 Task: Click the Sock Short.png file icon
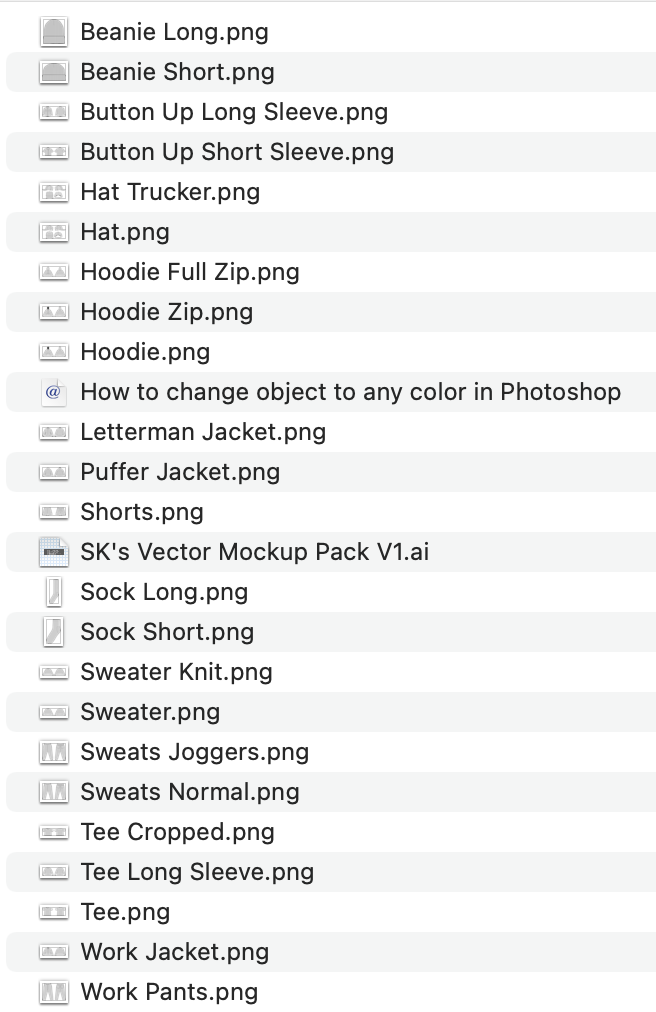53,632
